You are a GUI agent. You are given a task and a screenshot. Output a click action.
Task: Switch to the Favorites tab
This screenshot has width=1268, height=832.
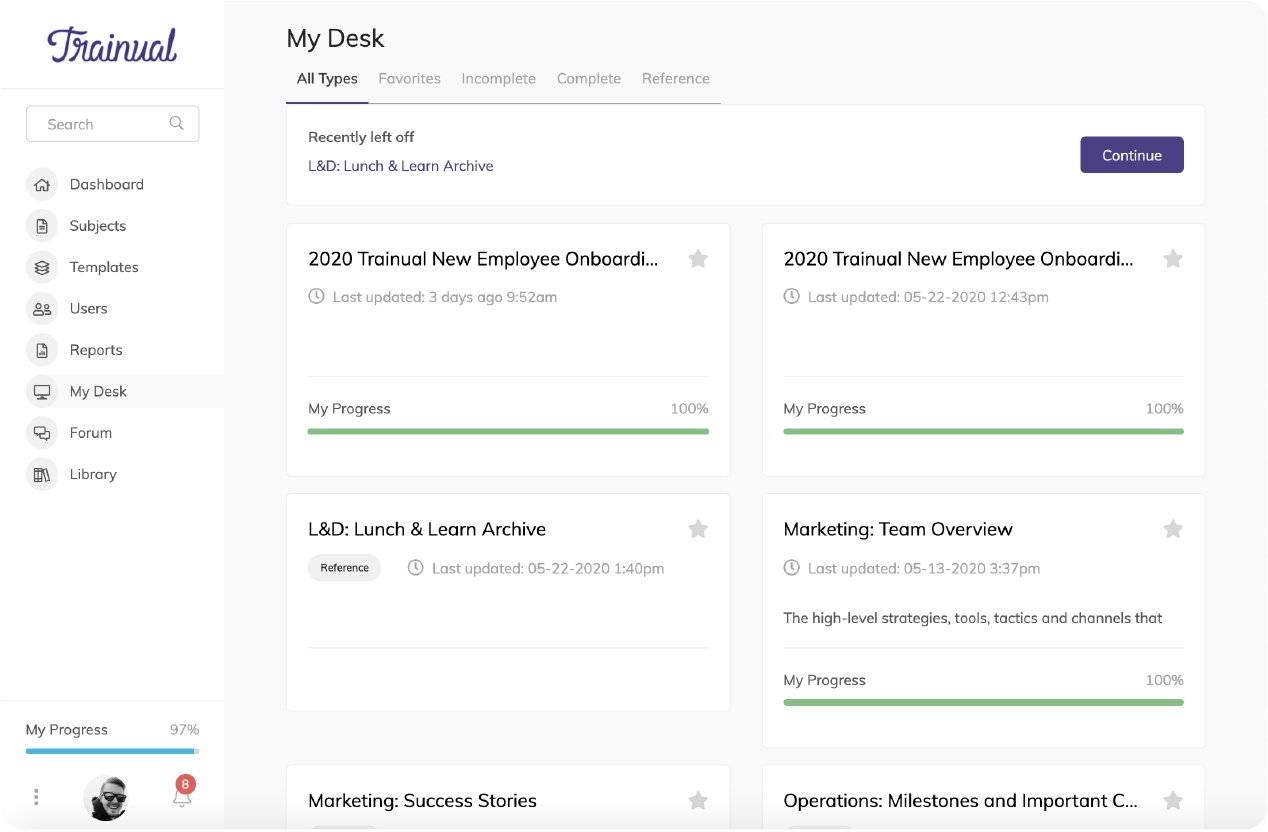pyautogui.click(x=409, y=79)
